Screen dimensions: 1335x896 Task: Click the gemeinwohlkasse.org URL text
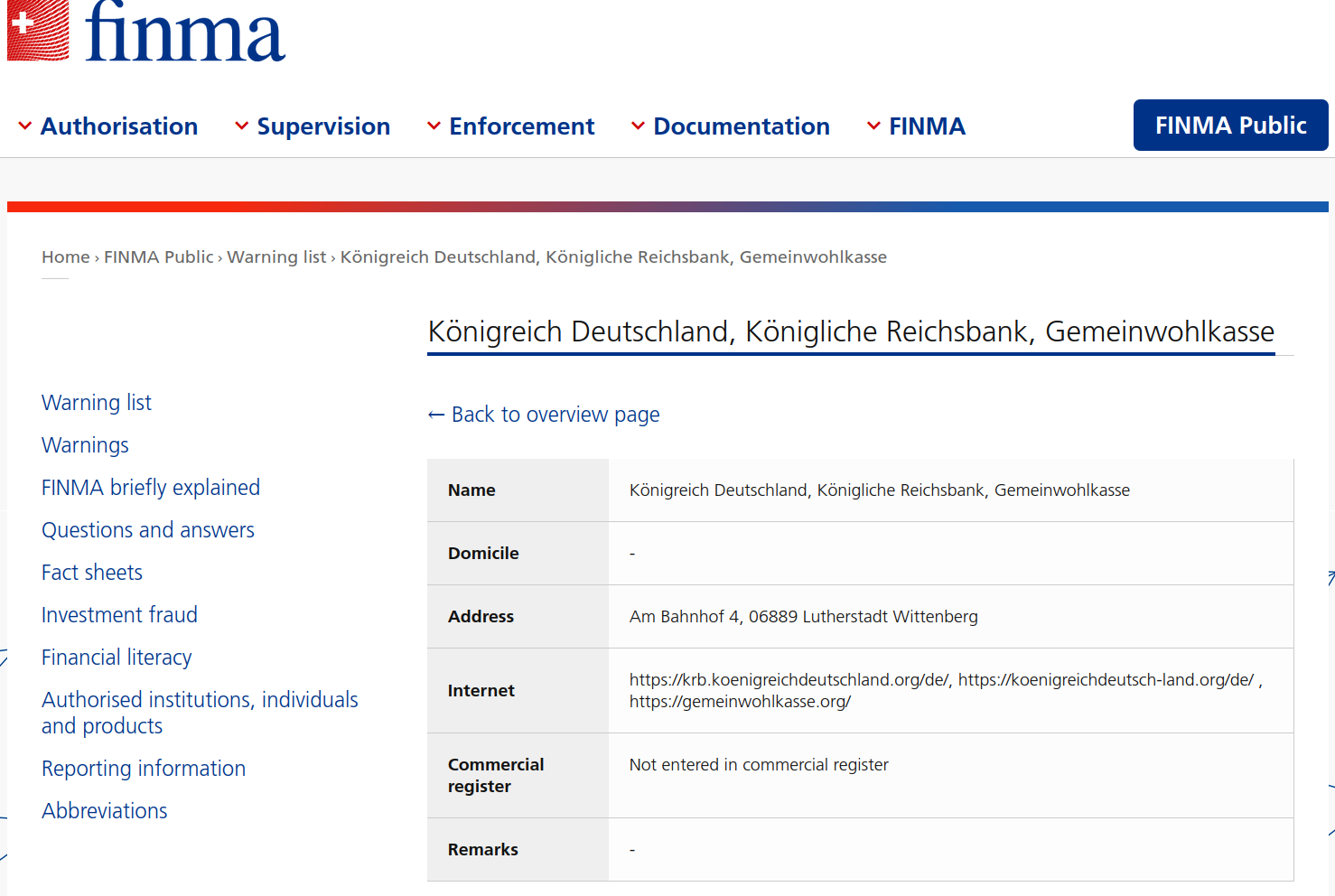(x=740, y=702)
